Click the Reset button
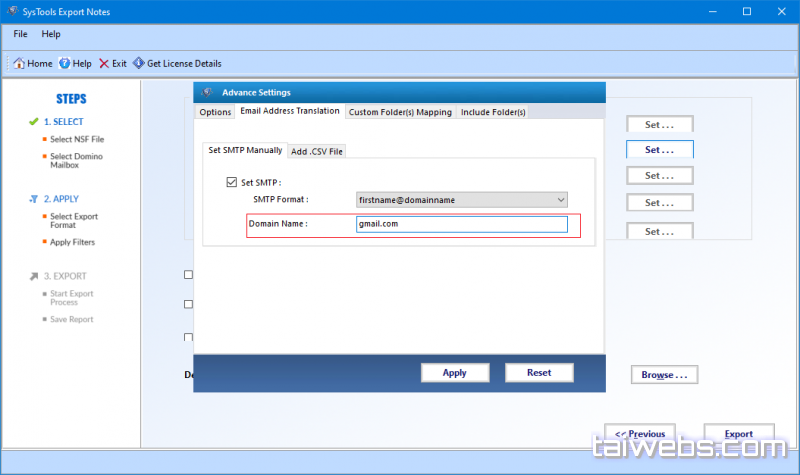Viewport: 800px width, 475px height. coord(539,372)
